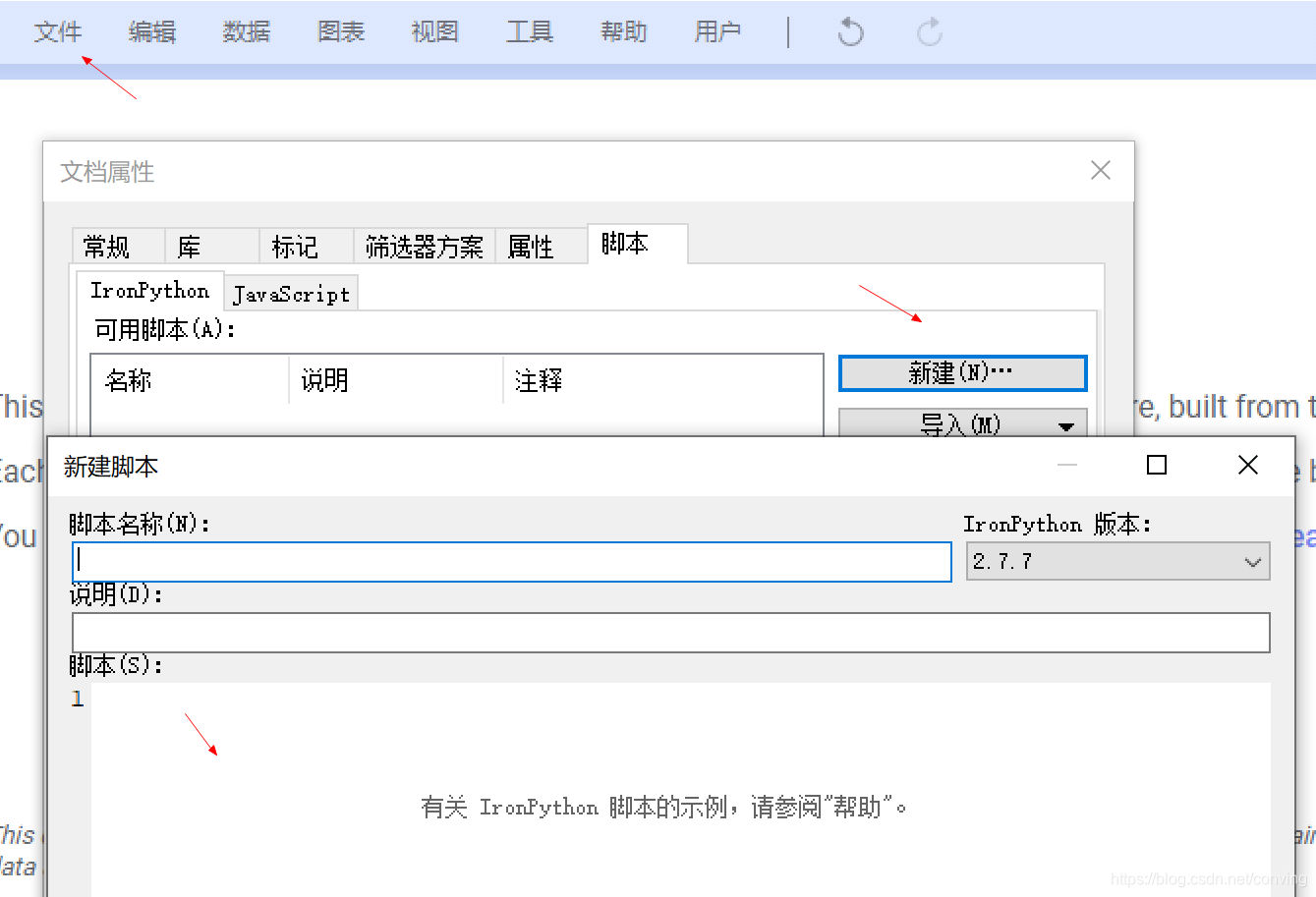Image resolution: width=1316 pixels, height=897 pixels.
Task: Click the 新建(N) button
Action: 962,373
